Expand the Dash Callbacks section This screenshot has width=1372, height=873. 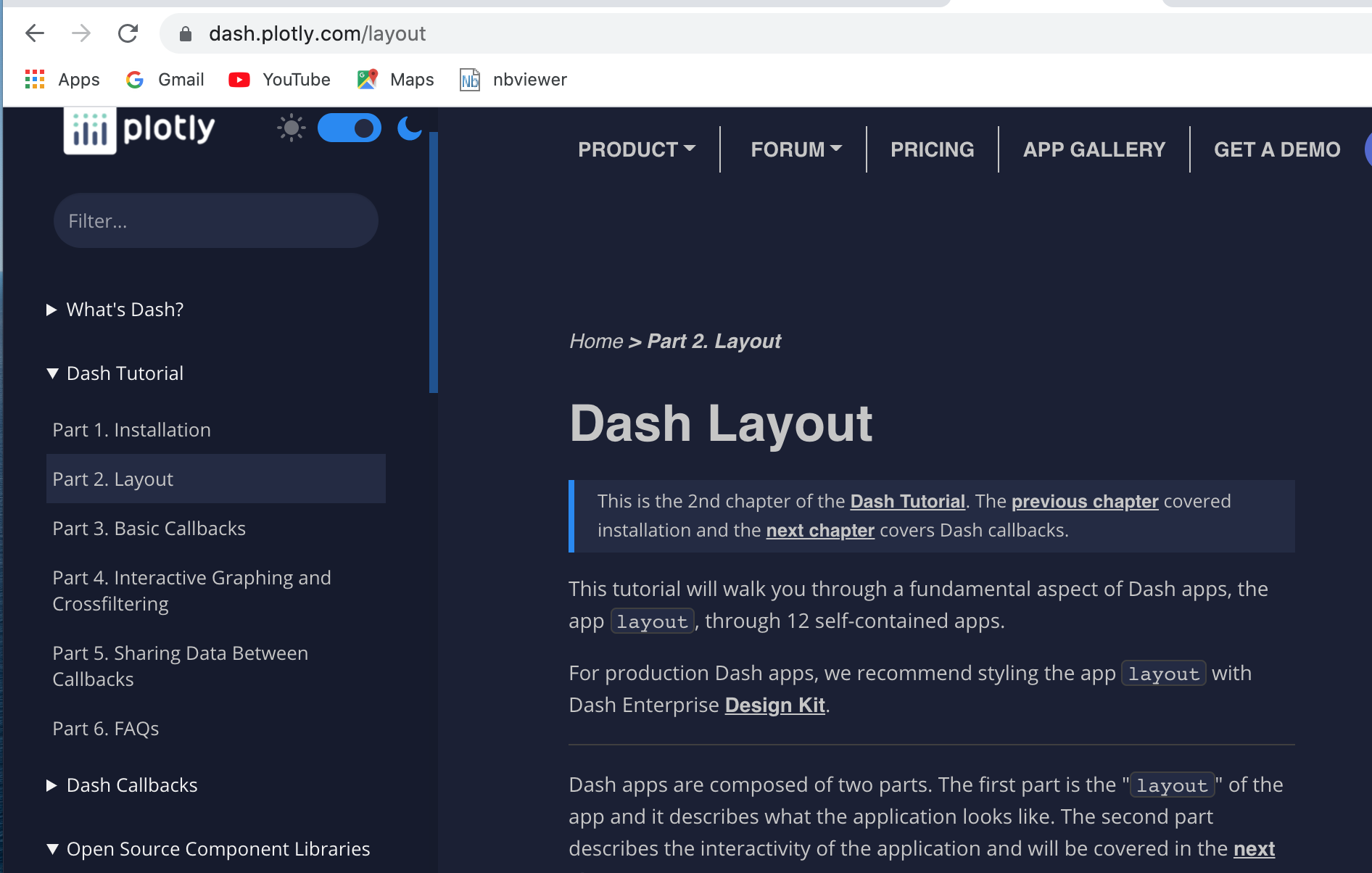122,785
